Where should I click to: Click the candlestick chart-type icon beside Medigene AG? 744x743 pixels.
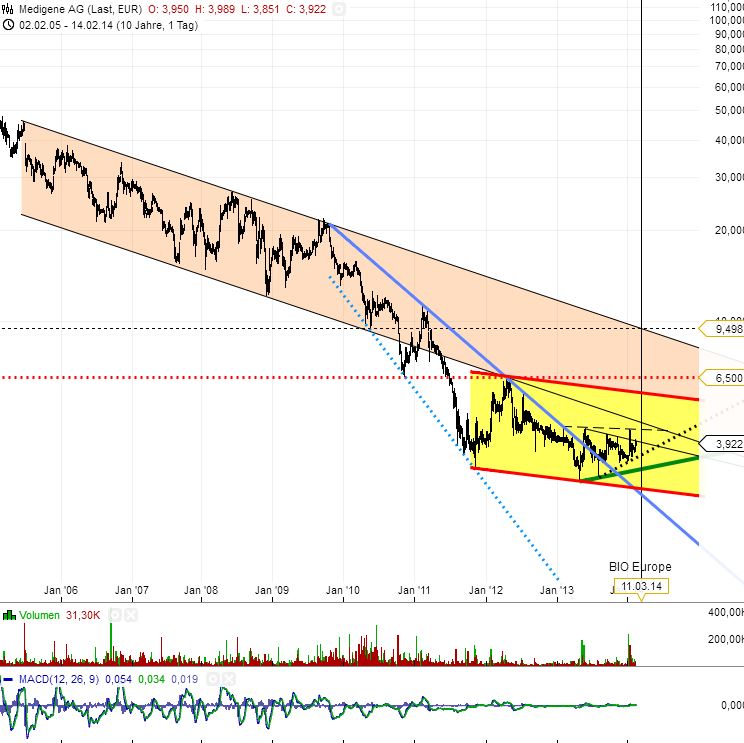8,9
